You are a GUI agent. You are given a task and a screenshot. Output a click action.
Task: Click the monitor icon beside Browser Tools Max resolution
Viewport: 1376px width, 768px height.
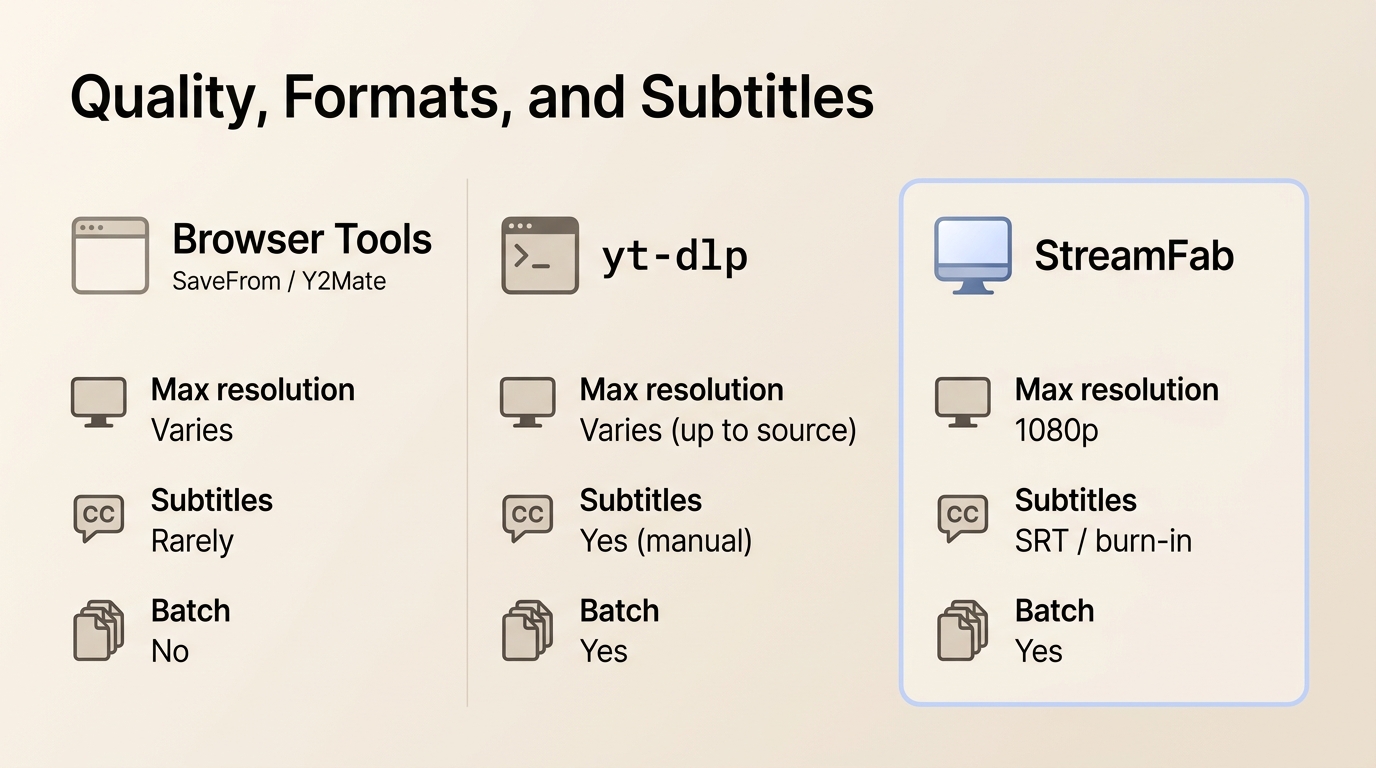click(x=99, y=403)
